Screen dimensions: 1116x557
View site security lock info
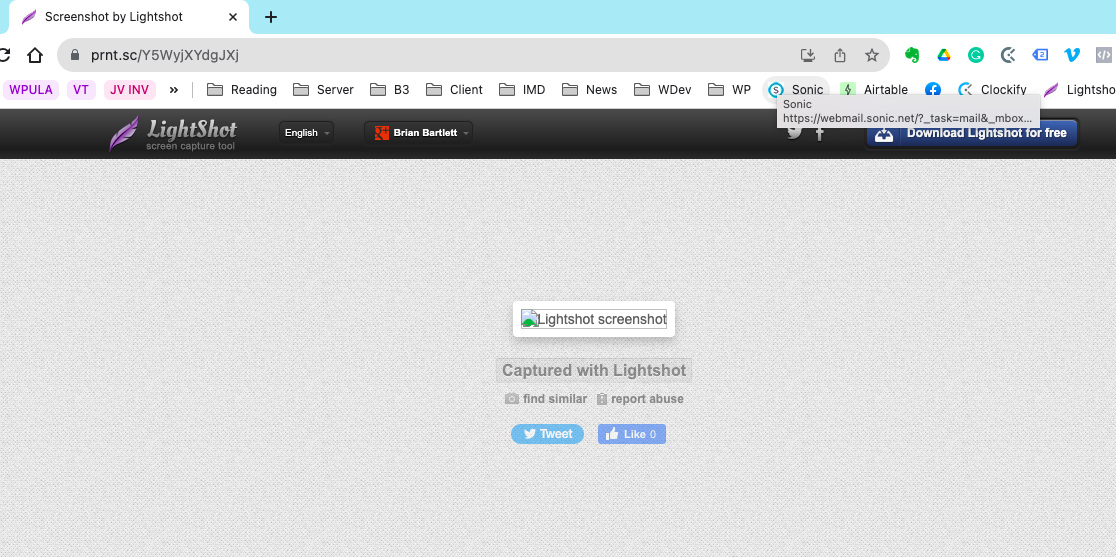pyautogui.click(x=75, y=55)
